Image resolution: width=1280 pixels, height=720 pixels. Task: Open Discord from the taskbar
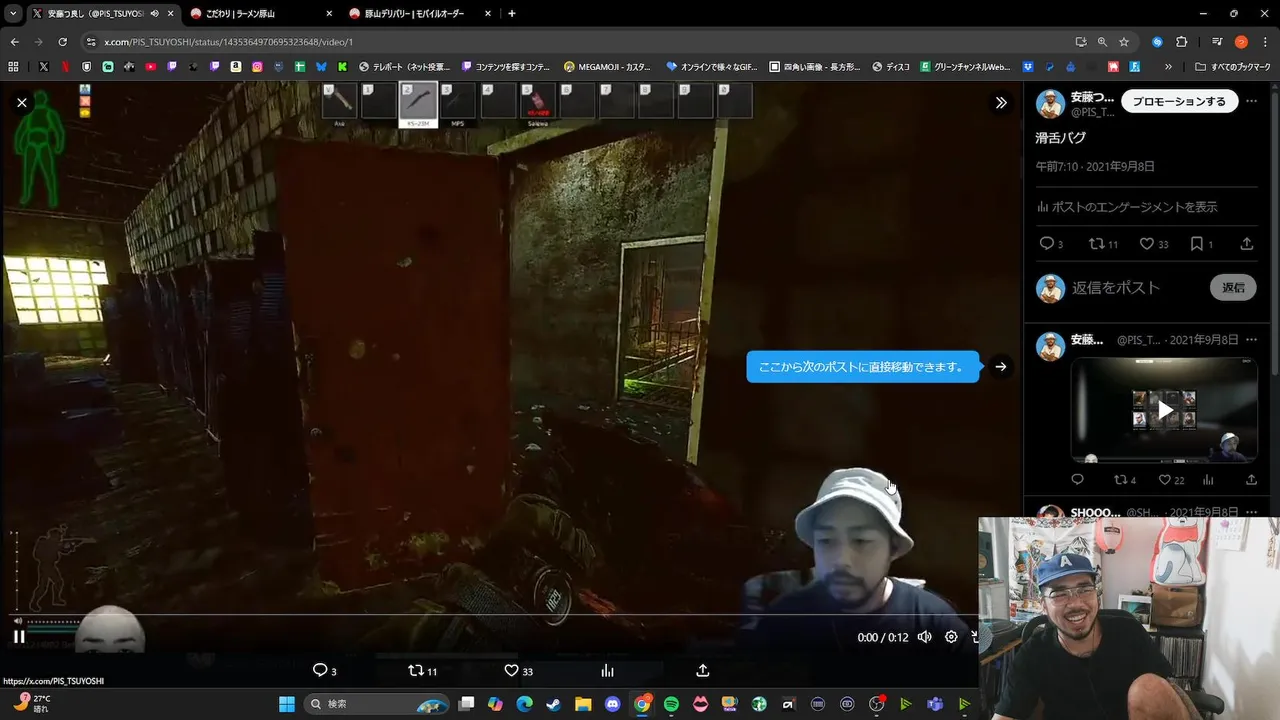pos(612,704)
